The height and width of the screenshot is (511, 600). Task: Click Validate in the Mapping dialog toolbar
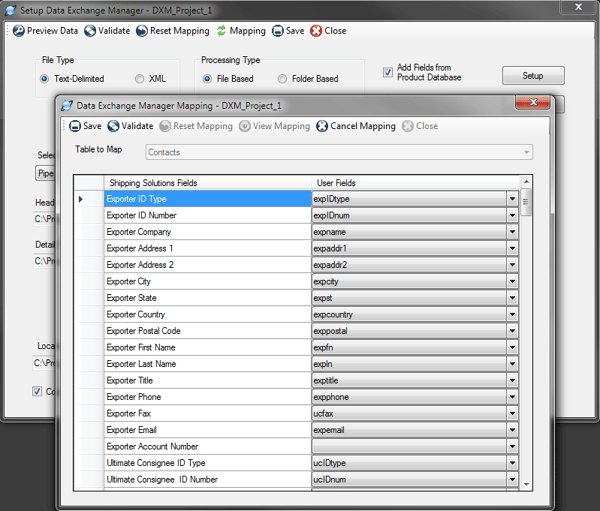click(113, 126)
